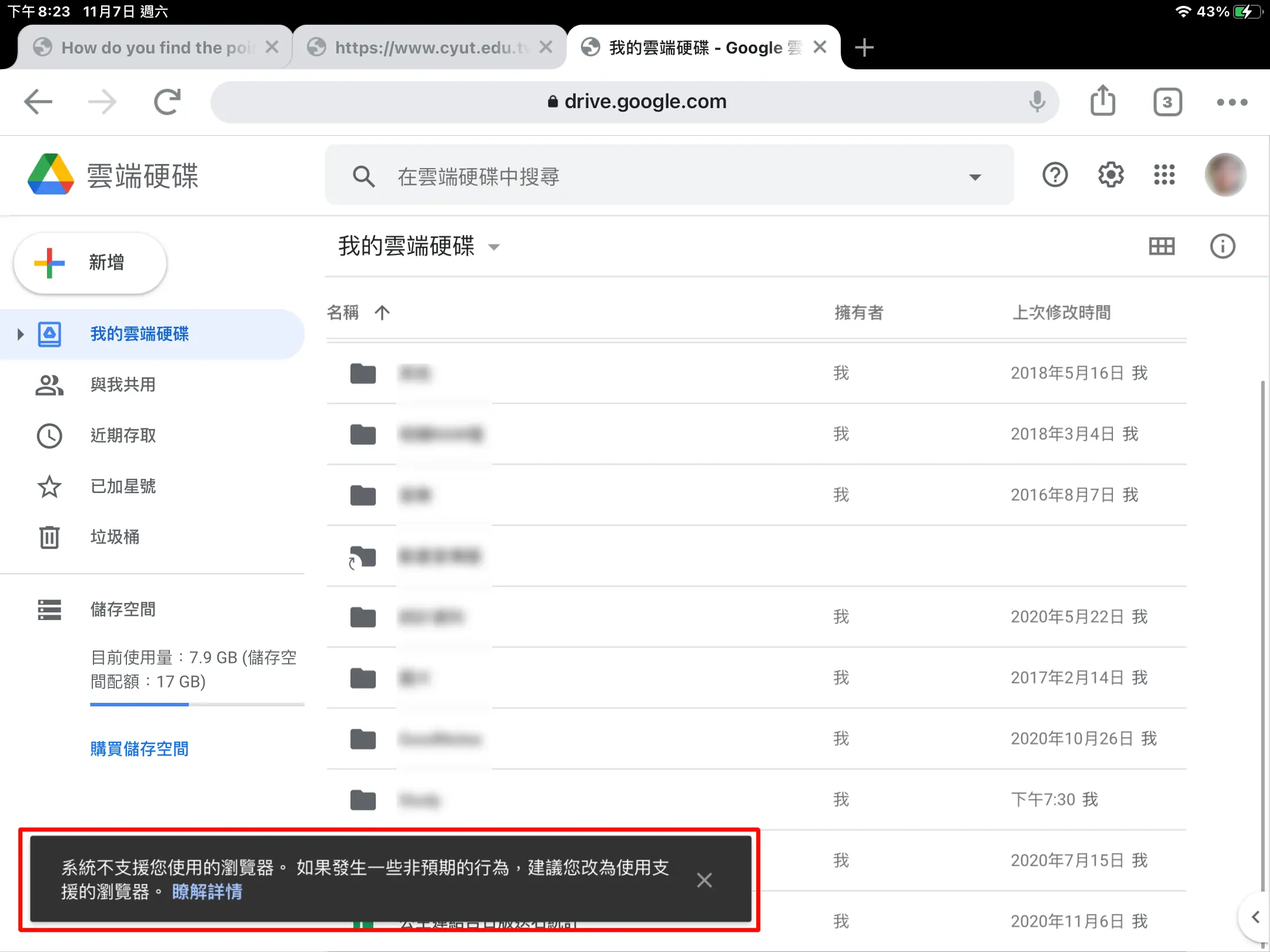Click the 新增 button
The width and height of the screenshot is (1270, 952).
(90, 263)
